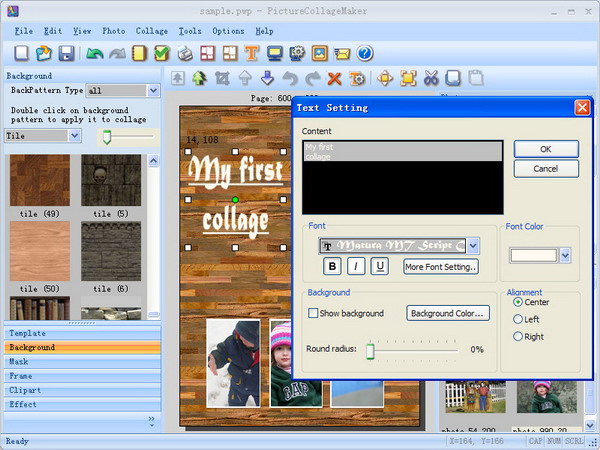
Task: Toggle Underline formatting button
Action: [x=380, y=266]
